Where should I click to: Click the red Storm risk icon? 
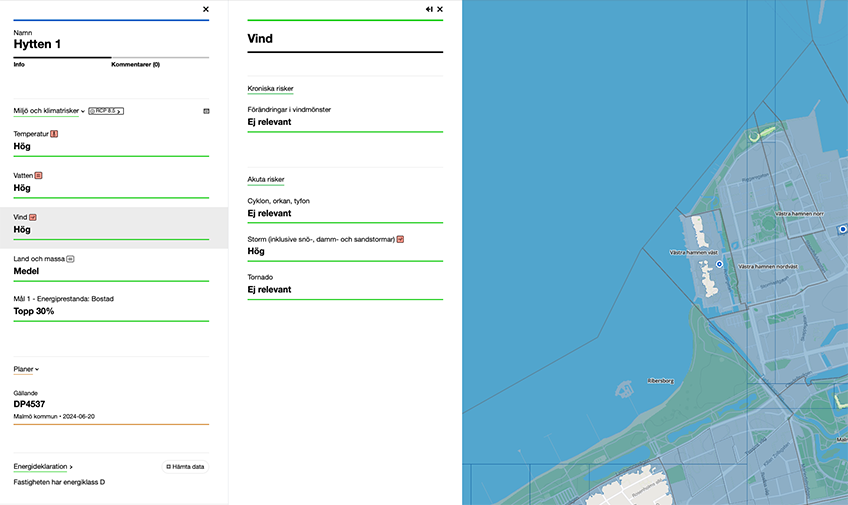tap(400, 239)
